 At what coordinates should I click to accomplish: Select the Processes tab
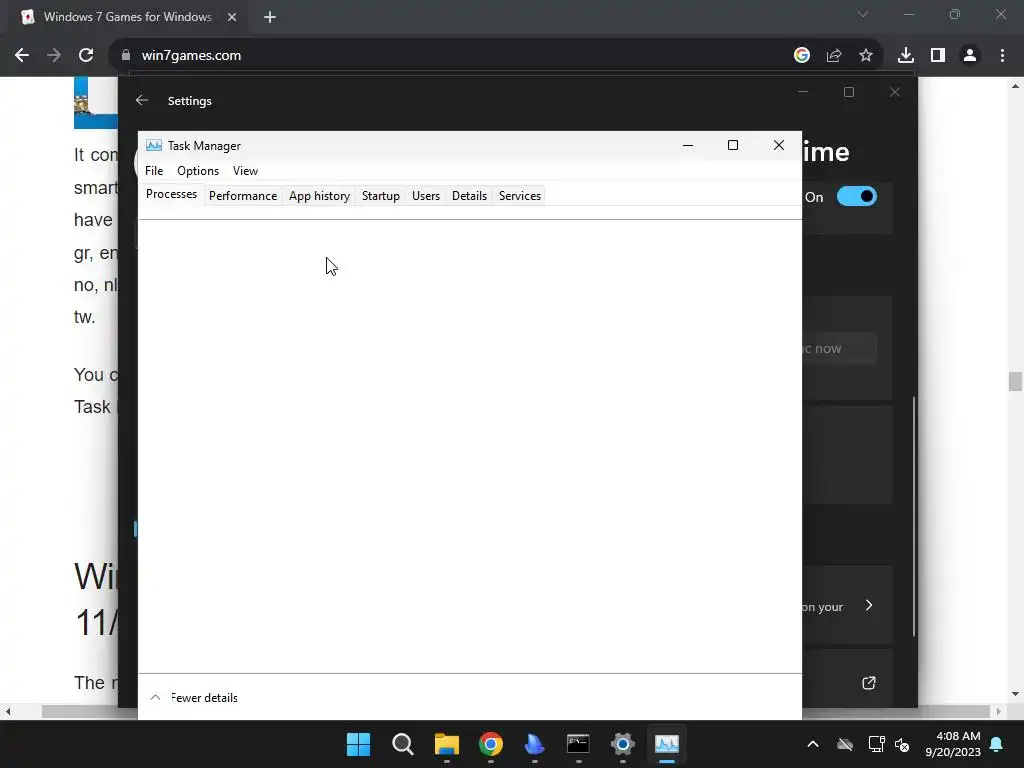point(171,194)
